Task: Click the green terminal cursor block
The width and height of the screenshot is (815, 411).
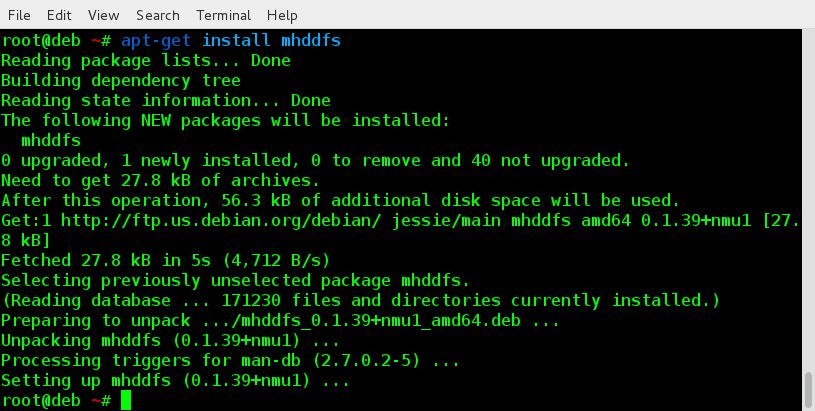Action: coord(126,401)
